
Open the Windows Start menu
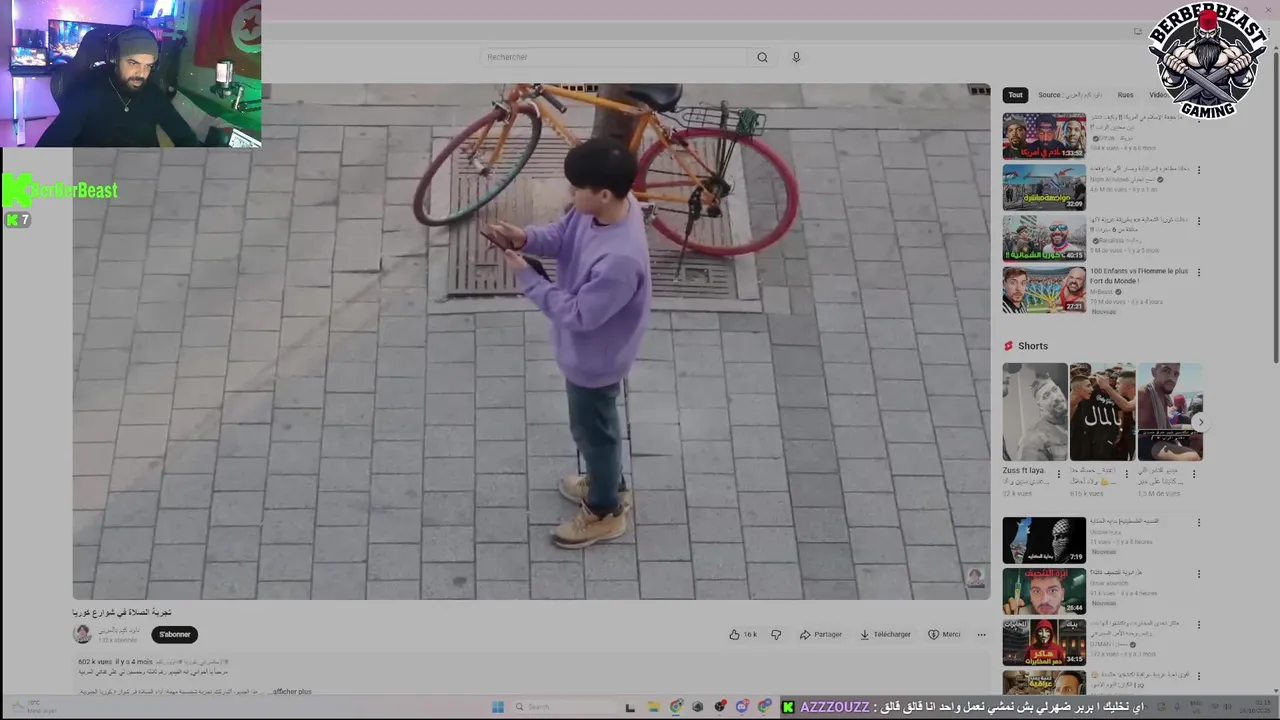tap(498, 707)
